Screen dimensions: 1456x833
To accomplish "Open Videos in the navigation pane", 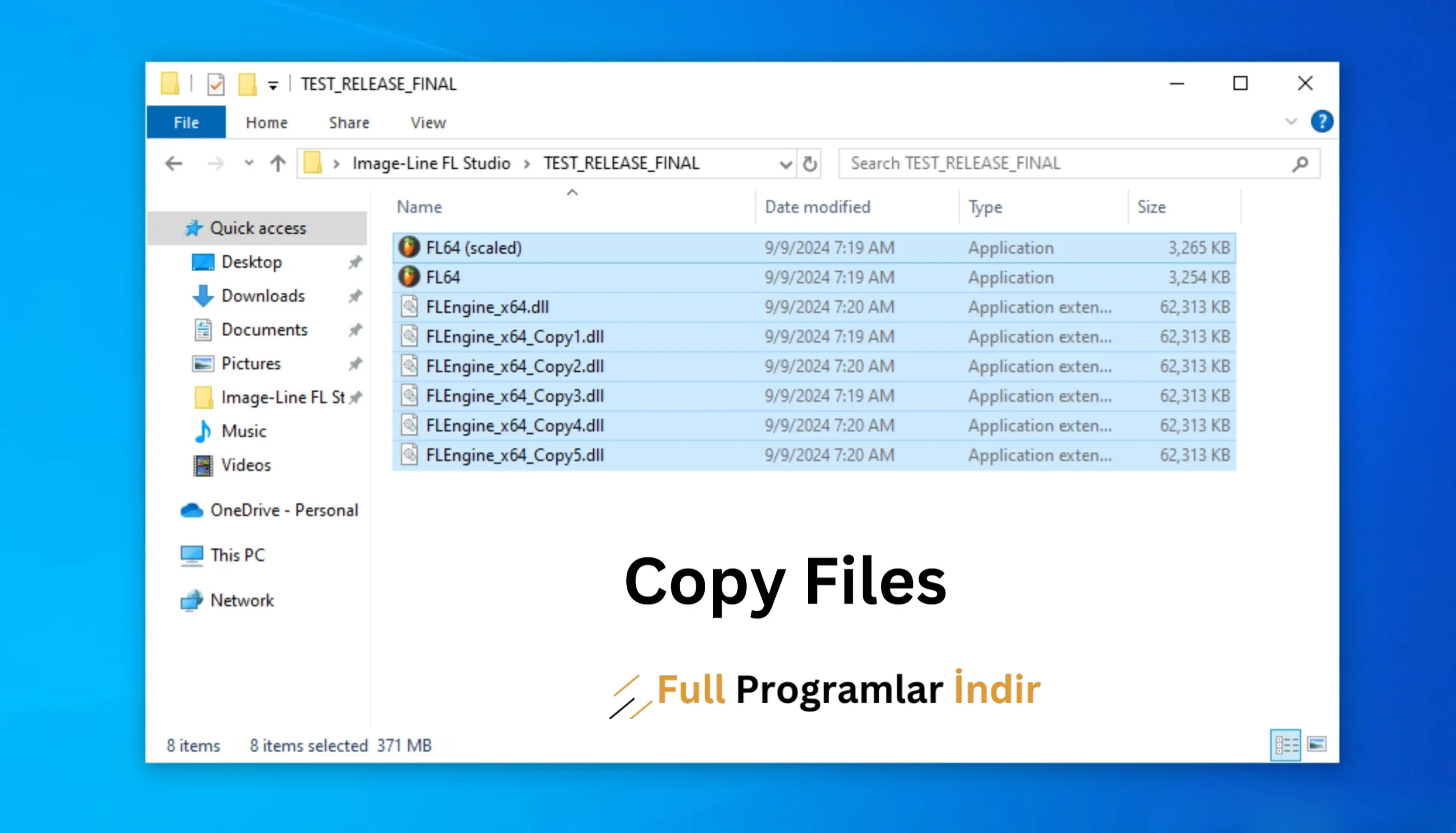I will (246, 465).
